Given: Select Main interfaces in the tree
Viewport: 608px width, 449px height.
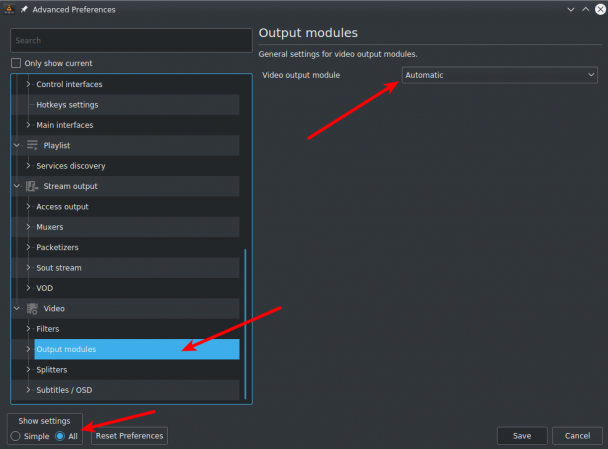Looking at the screenshot, I should pos(65,125).
